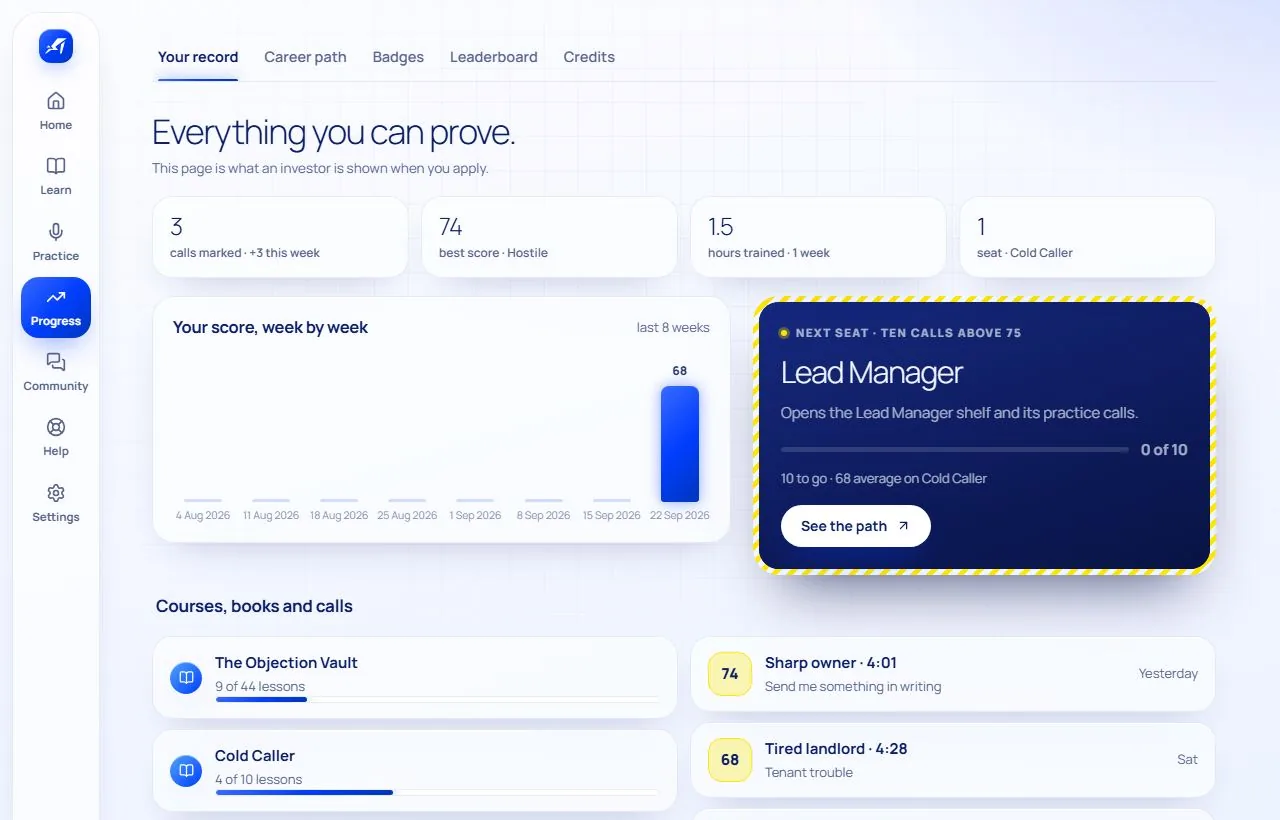Click the Lead Manager heading
This screenshot has height=820, width=1280.
pos(872,373)
